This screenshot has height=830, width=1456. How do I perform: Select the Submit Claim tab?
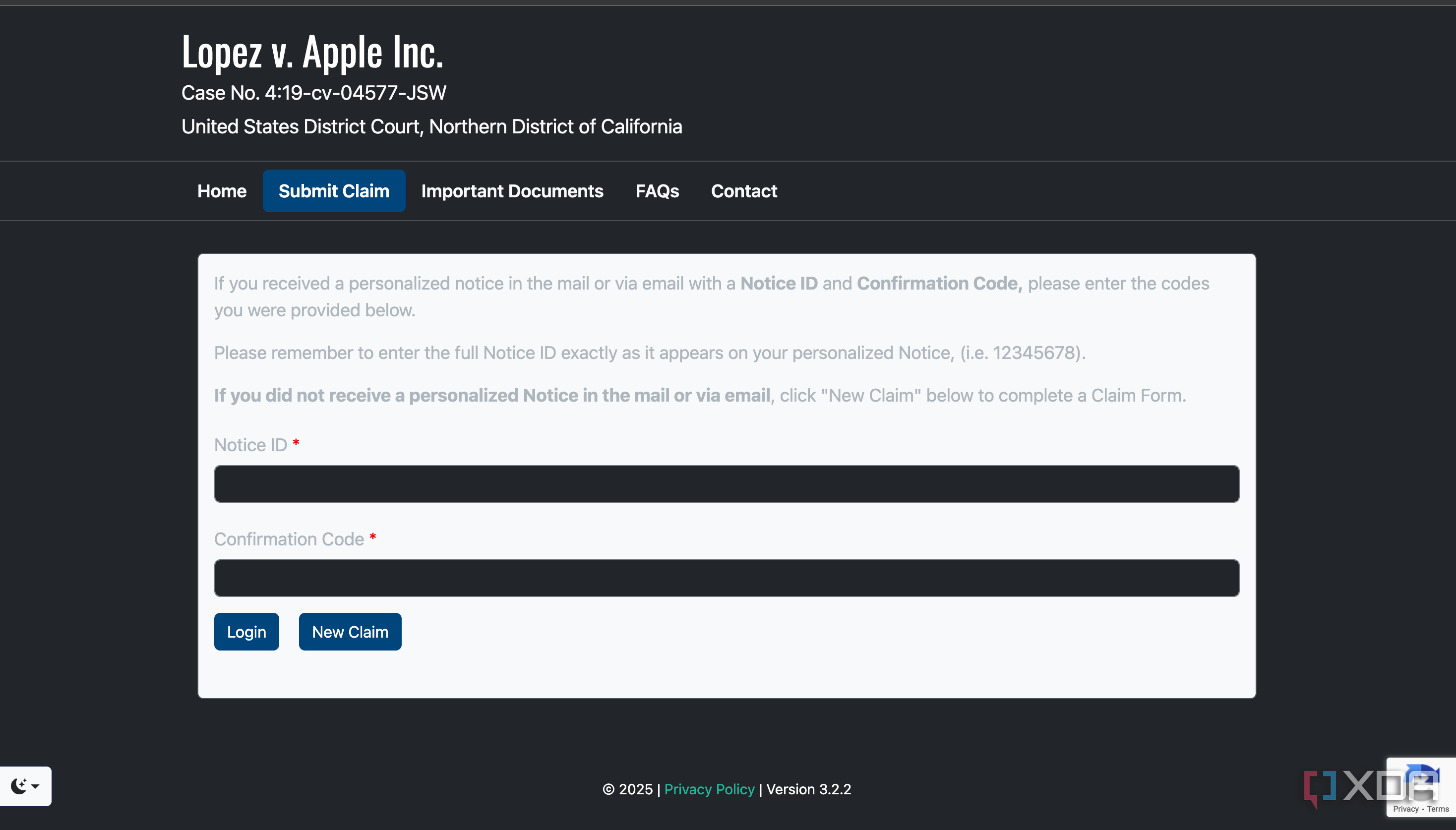[x=333, y=191]
